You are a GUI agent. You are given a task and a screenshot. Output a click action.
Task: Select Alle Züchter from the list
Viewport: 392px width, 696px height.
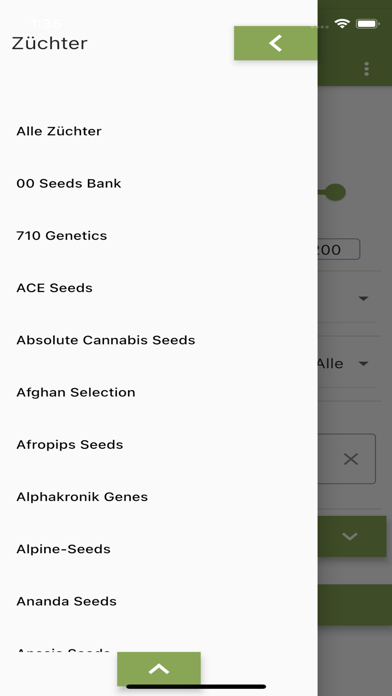(x=59, y=131)
